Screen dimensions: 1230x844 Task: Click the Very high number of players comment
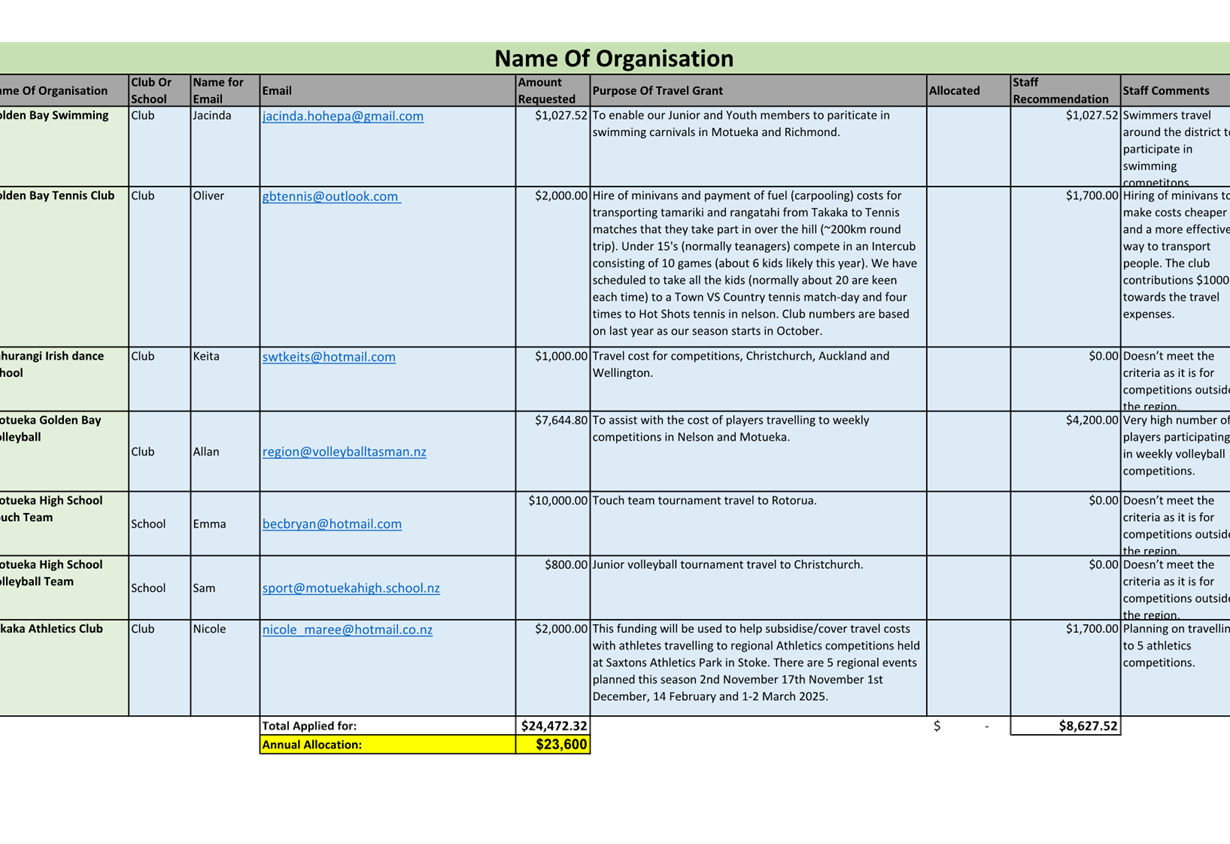1175,451
